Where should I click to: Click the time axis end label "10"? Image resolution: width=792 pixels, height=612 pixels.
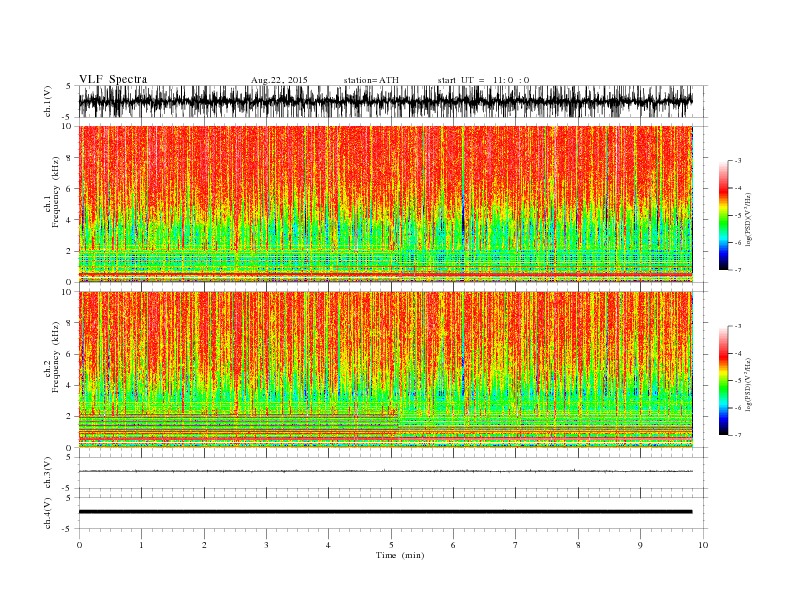point(703,545)
